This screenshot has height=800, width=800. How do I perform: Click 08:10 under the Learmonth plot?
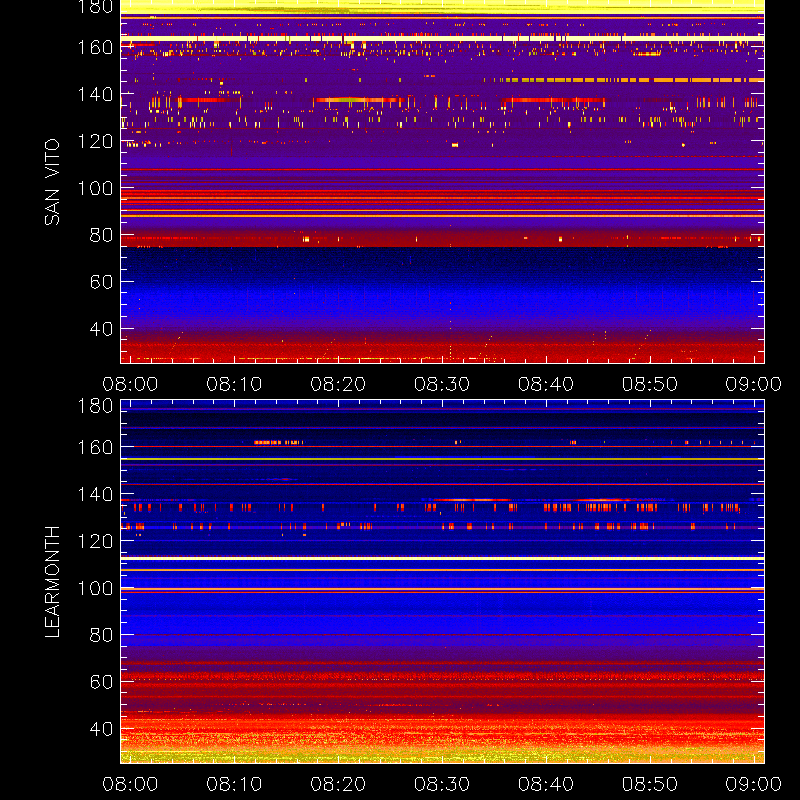(x=234, y=784)
